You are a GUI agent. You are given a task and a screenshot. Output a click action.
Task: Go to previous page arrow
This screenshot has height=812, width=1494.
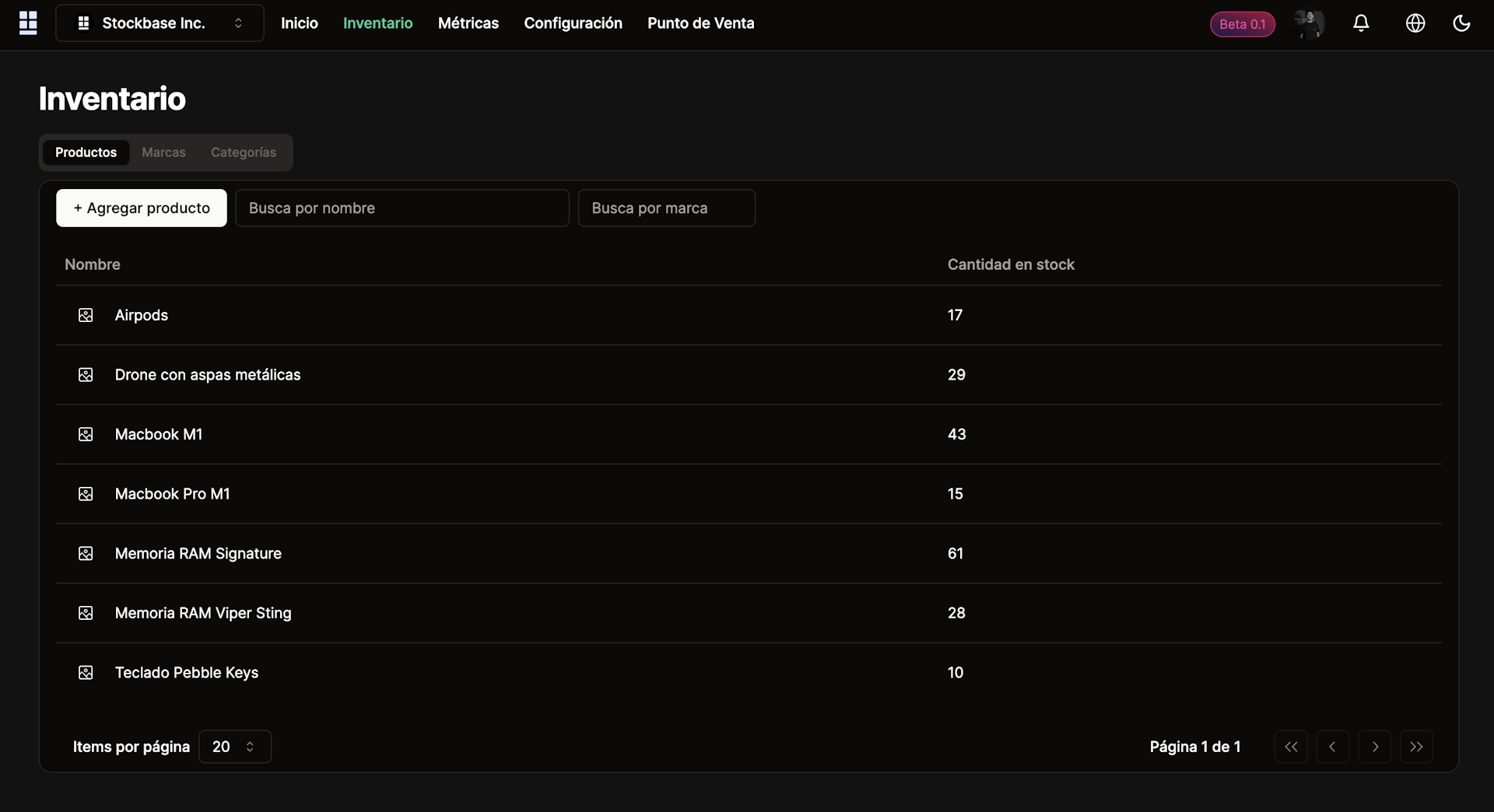1333,747
